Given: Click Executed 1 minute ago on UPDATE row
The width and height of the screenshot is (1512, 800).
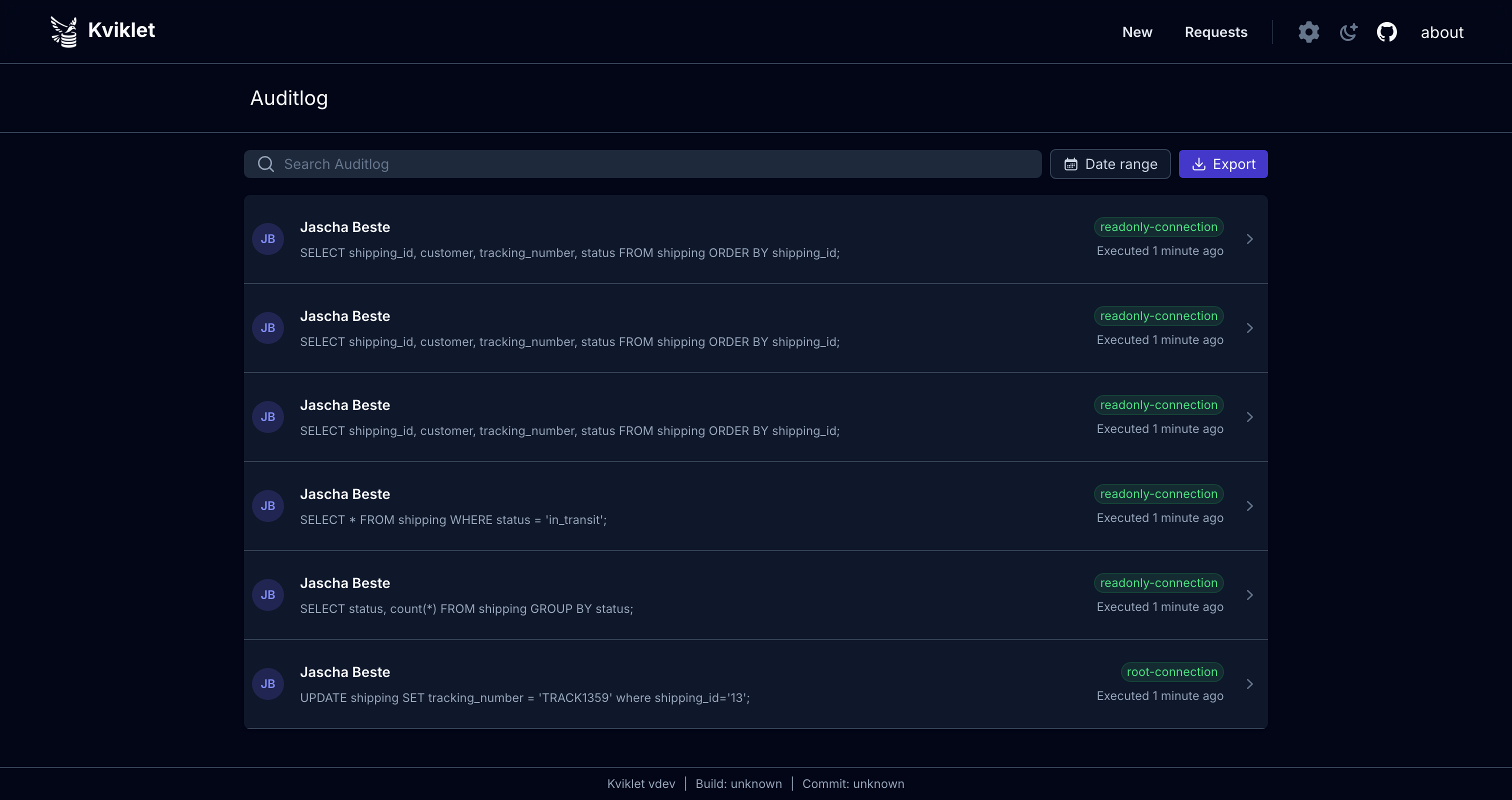Looking at the screenshot, I should coord(1160,696).
